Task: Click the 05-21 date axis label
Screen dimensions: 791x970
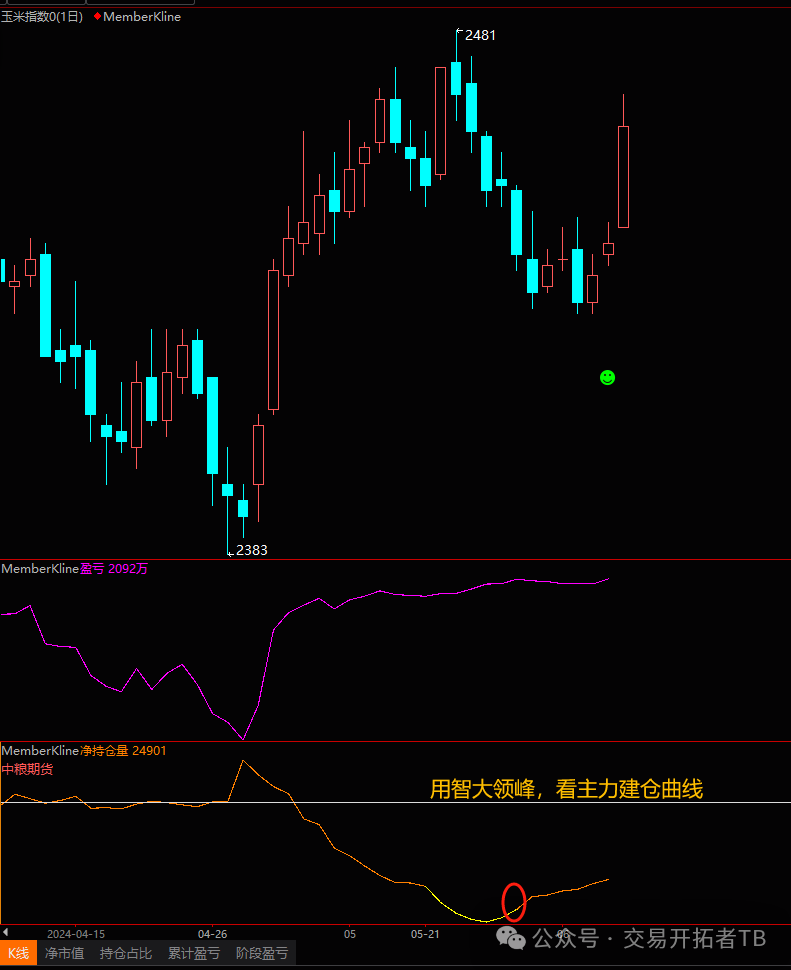Action: 425,934
